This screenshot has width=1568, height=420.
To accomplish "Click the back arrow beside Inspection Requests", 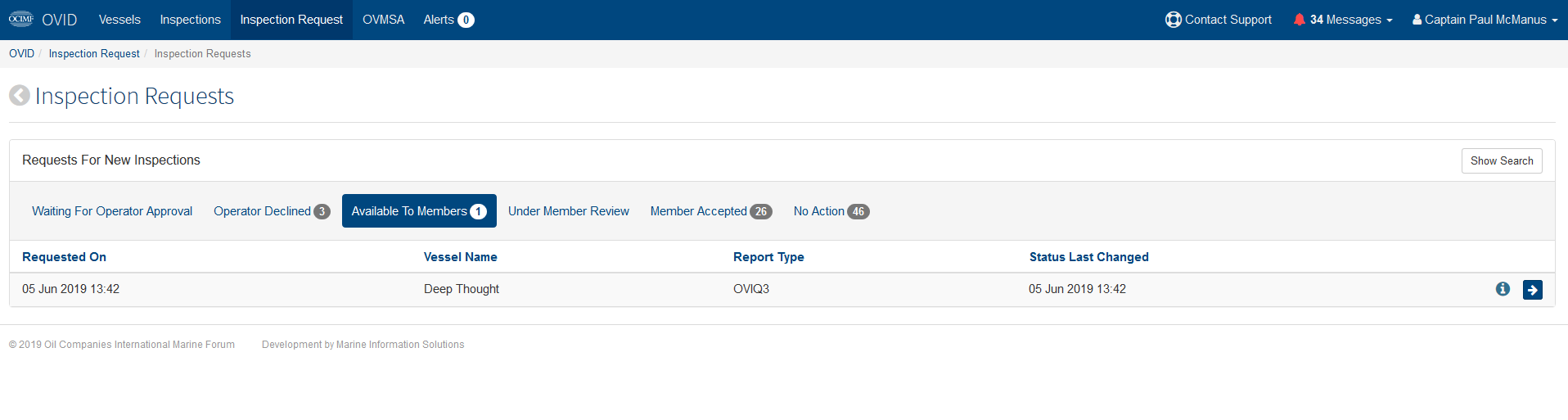I will click(x=20, y=96).
